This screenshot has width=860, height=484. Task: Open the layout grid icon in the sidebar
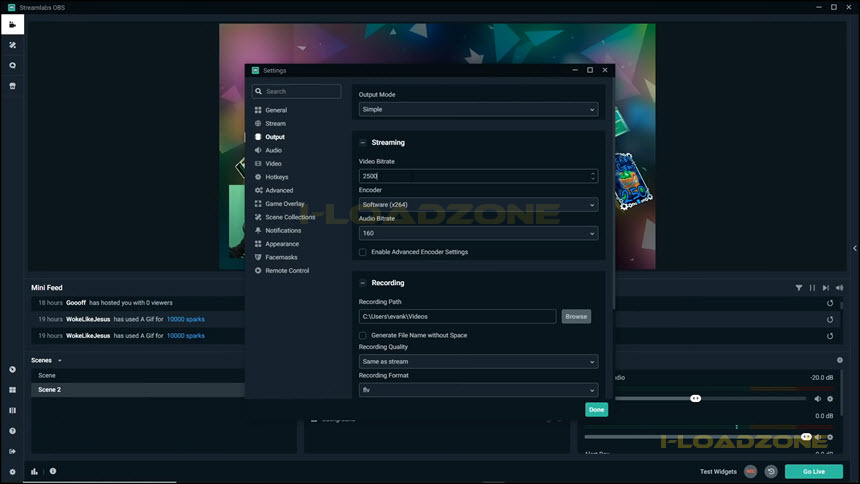pyautogui.click(x=12, y=390)
